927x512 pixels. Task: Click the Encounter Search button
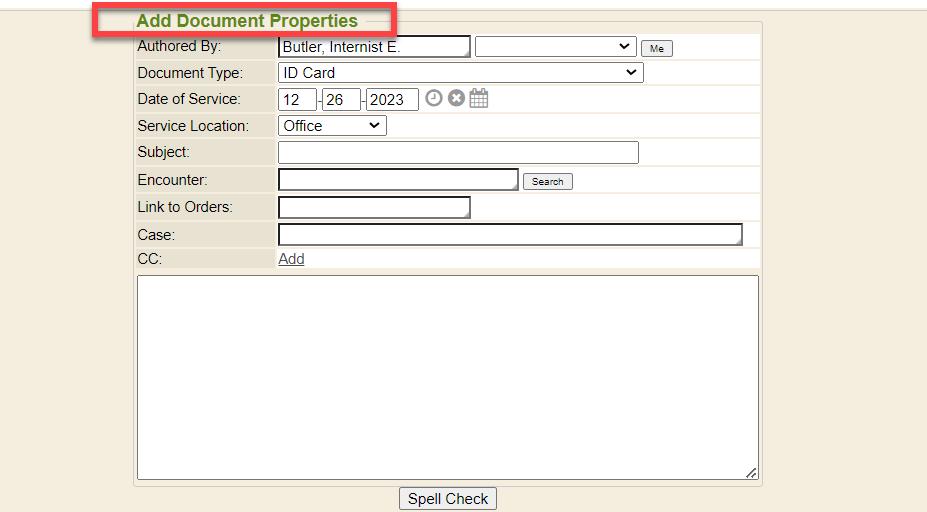547,181
